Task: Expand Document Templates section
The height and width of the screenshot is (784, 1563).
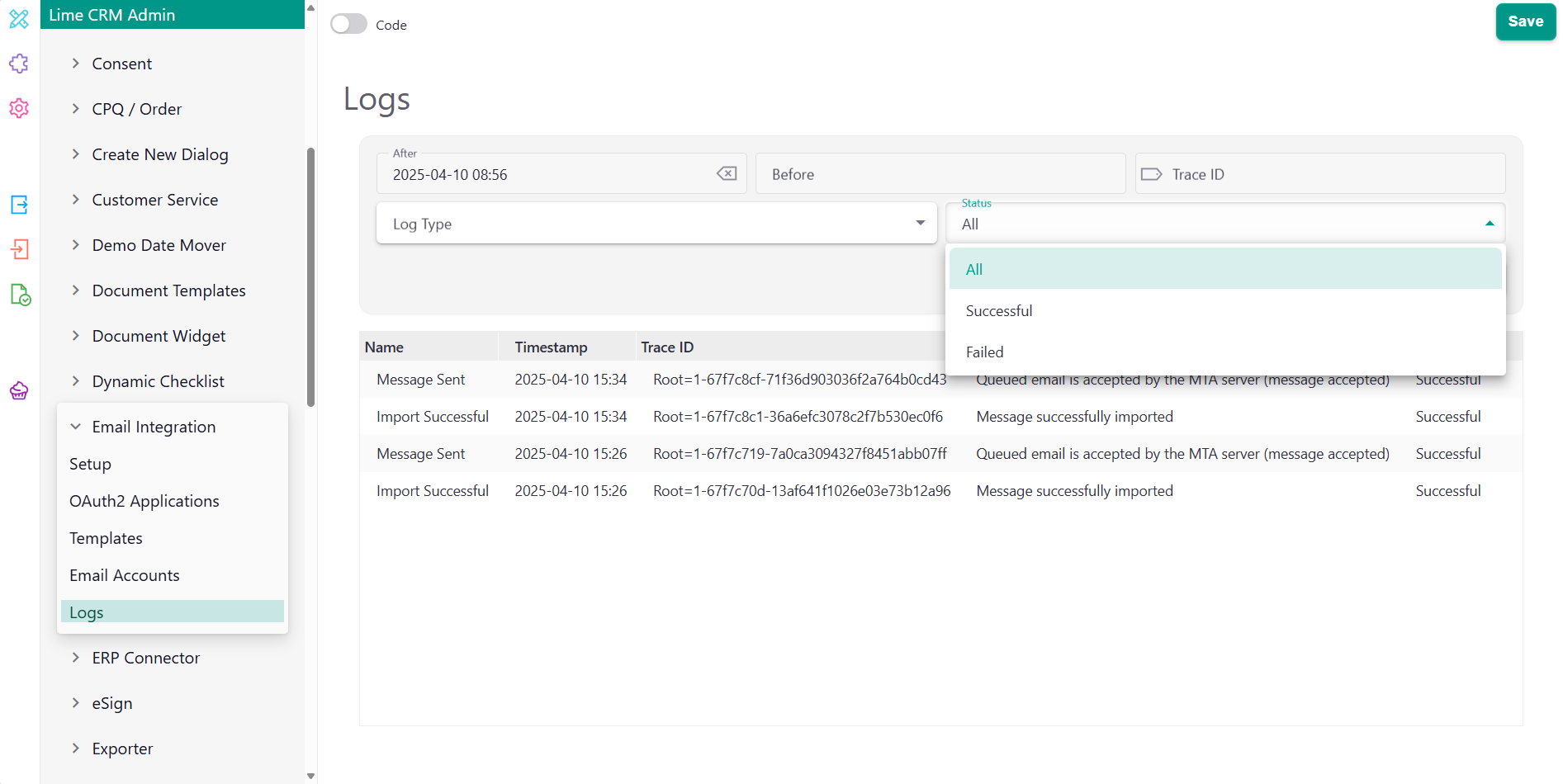Action: click(x=75, y=290)
